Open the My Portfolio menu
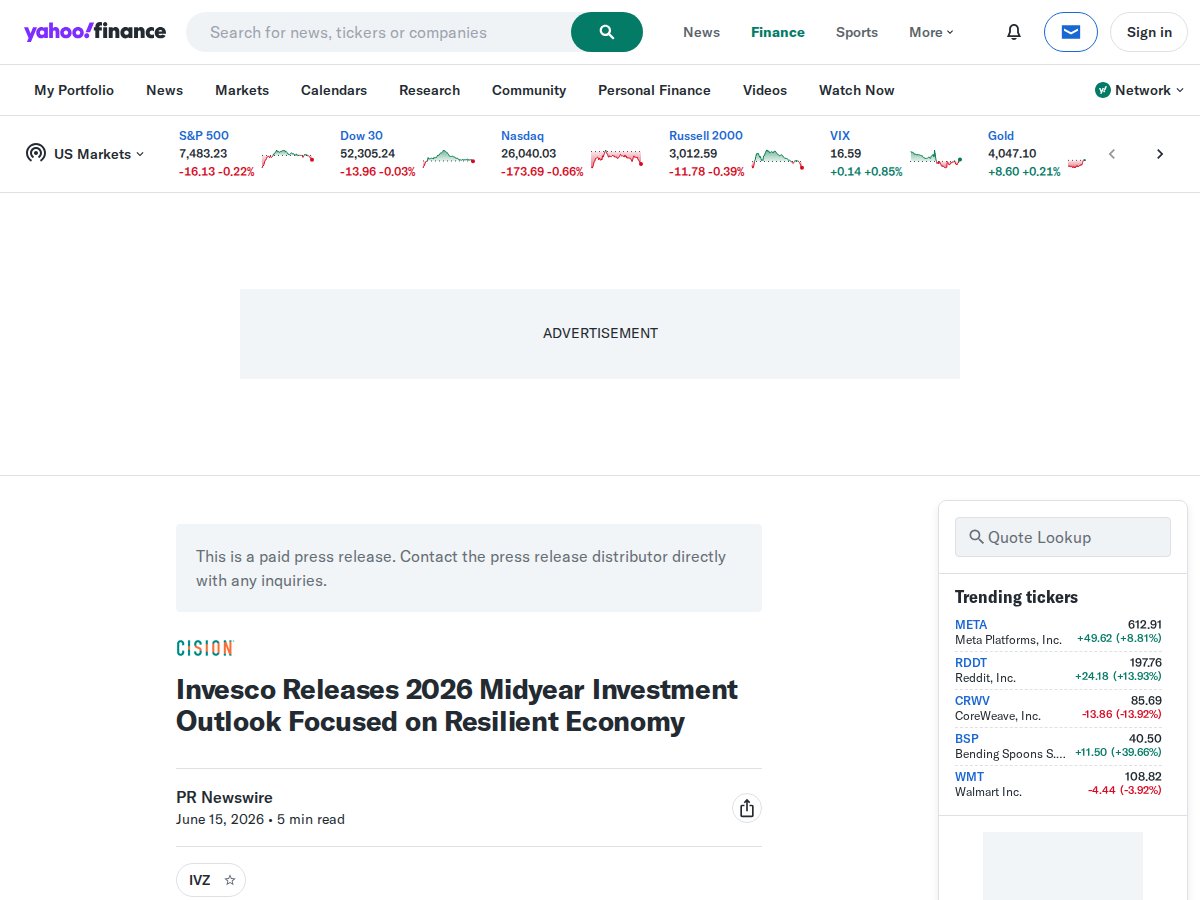This screenshot has width=1200, height=900. [74, 90]
